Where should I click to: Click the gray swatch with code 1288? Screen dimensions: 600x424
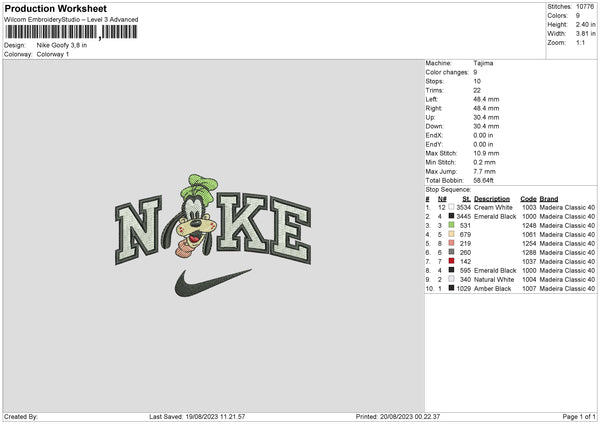[452, 252]
